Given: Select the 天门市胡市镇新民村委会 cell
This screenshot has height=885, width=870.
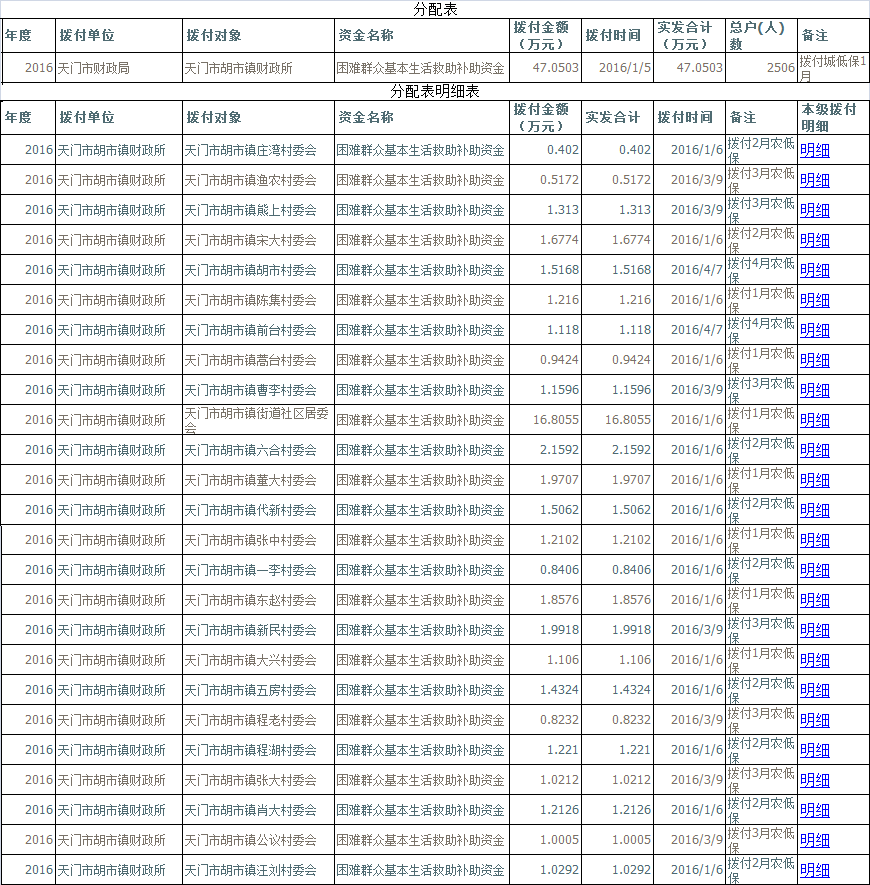Looking at the screenshot, I should pos(259,630).
